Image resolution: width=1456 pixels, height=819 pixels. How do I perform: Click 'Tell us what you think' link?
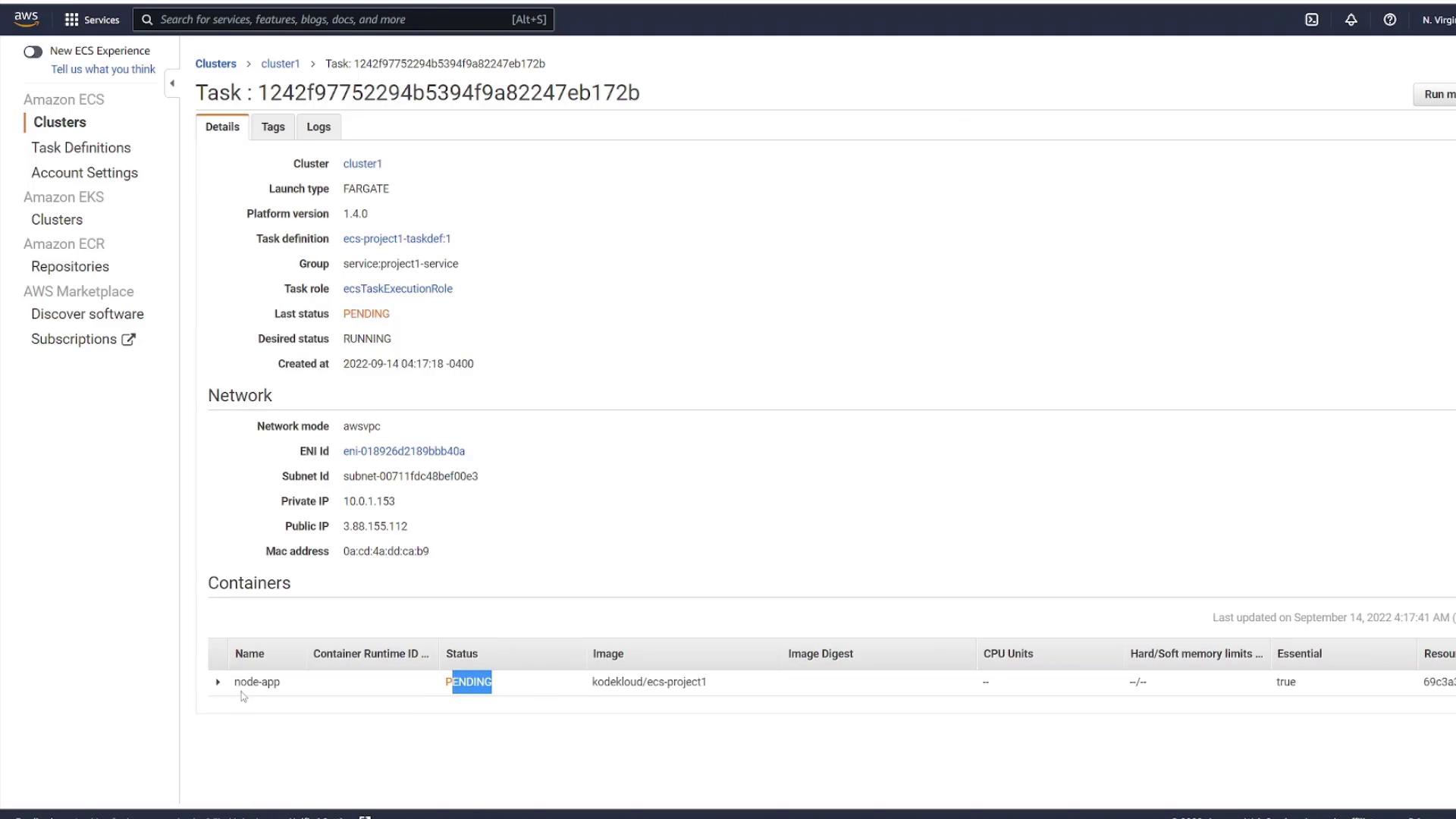pos(103,69)
